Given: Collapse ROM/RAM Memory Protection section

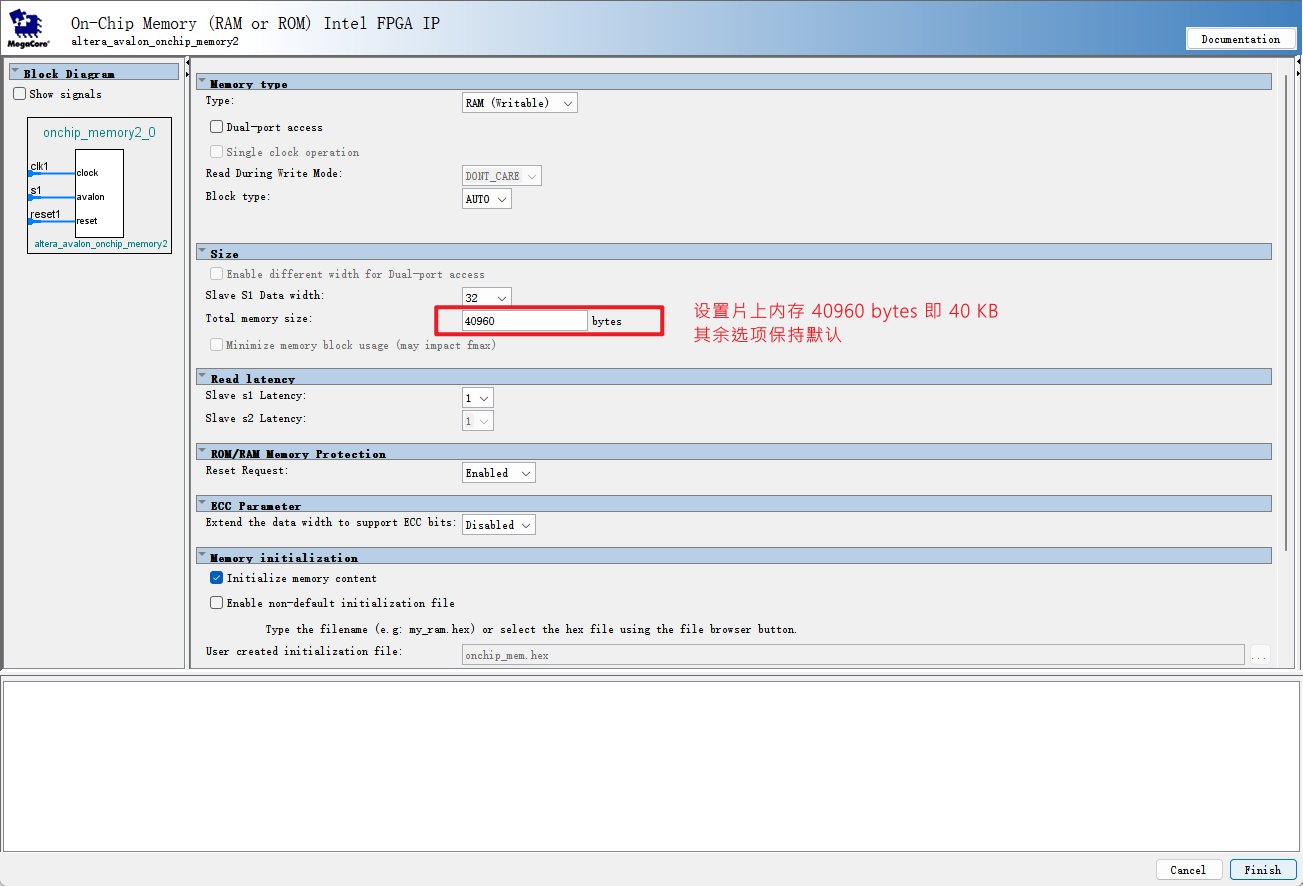Looking at the screenshot, I should click(202, 452).
